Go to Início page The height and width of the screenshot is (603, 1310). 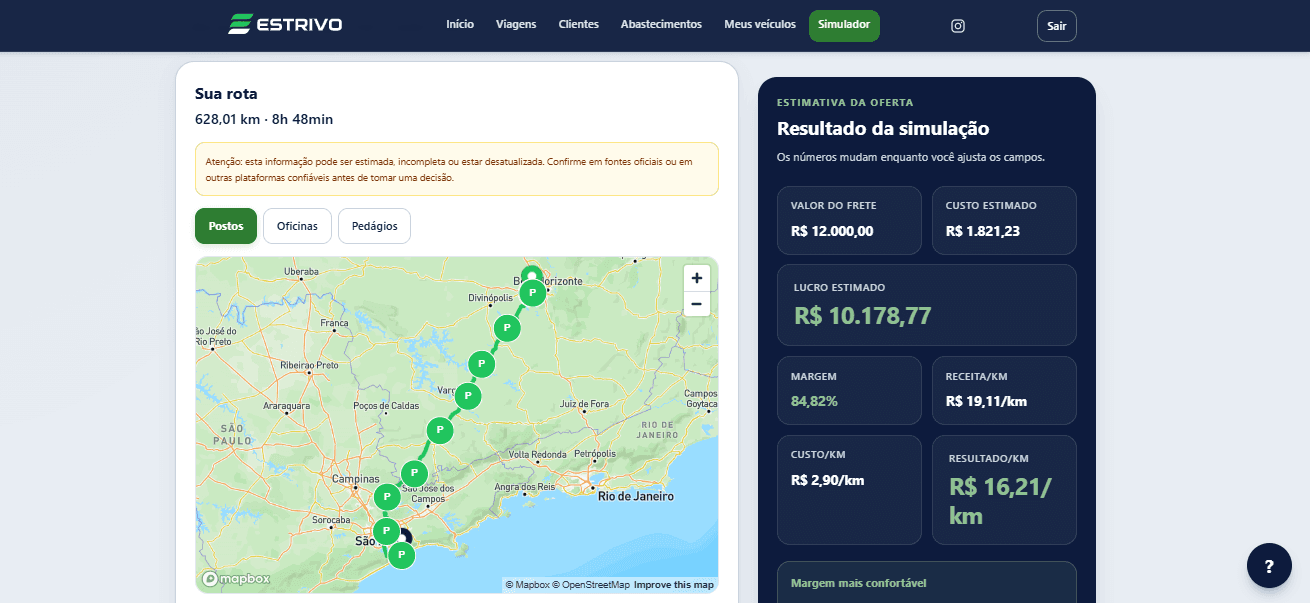click(x=460, y=25)
